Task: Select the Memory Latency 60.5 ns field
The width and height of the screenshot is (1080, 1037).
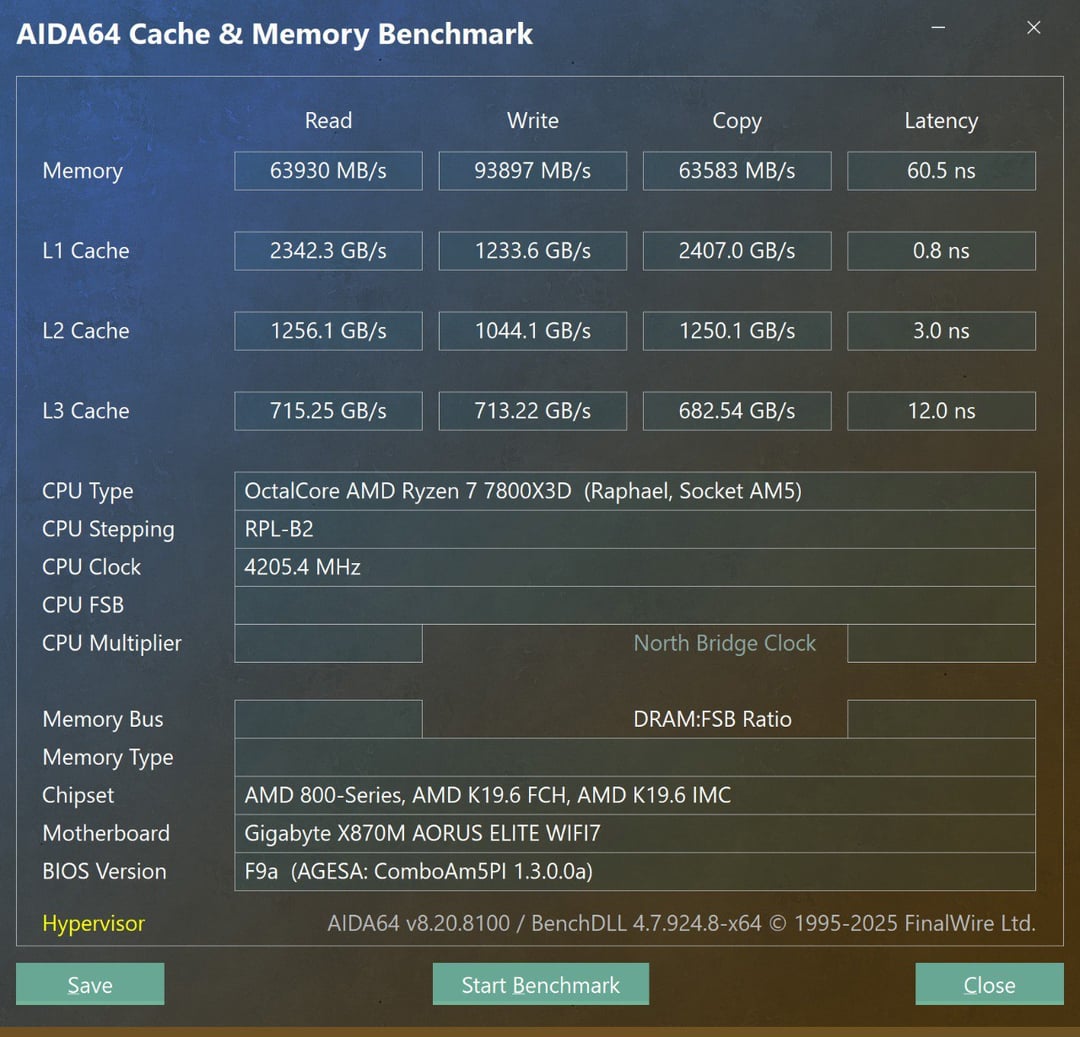Action: point(940,171)
